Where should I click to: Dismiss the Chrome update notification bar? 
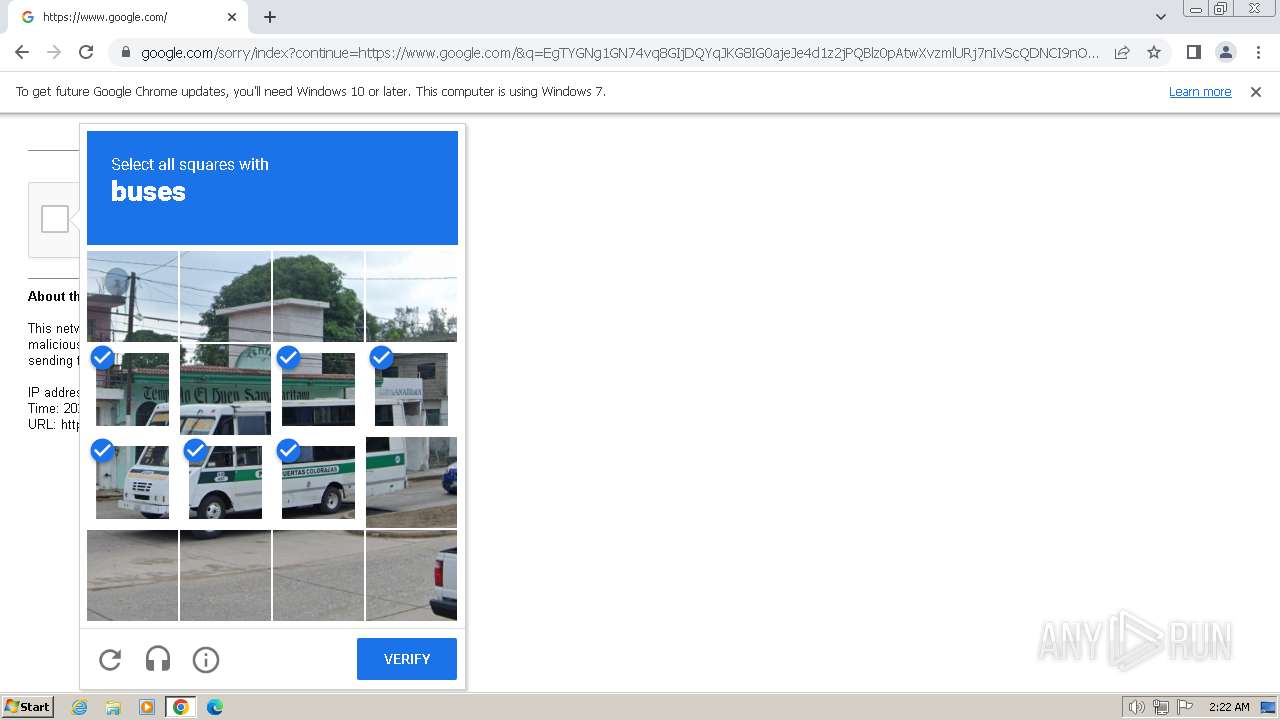coord(1256,92)
